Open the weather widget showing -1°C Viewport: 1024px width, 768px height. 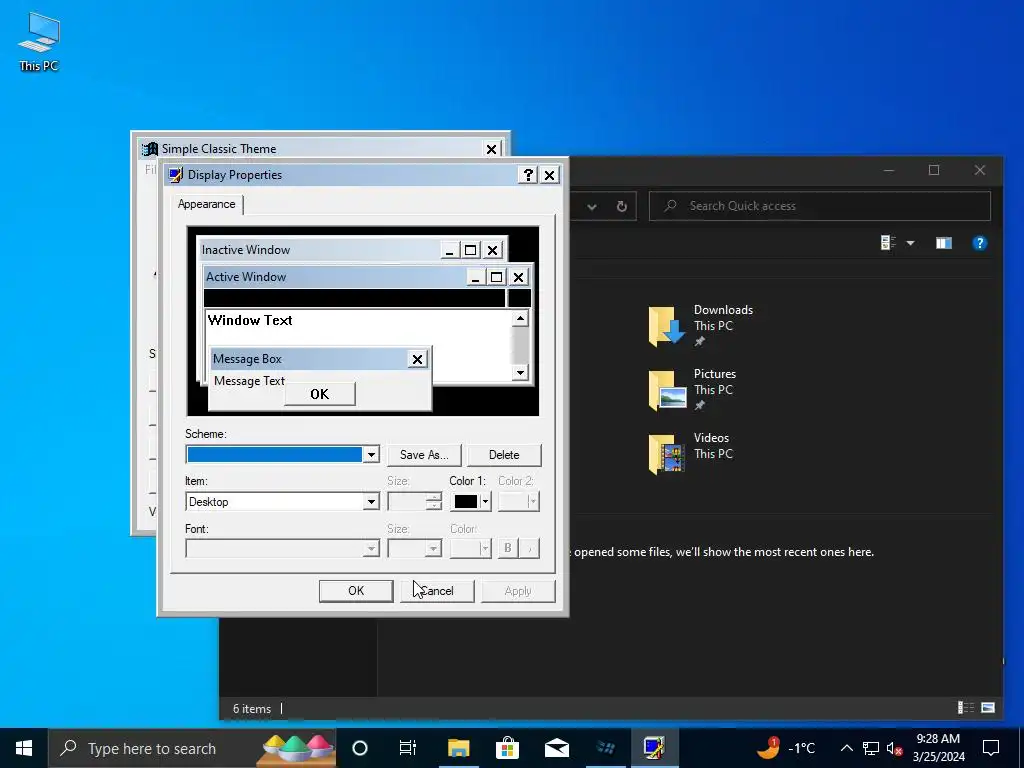coord(785,748)
